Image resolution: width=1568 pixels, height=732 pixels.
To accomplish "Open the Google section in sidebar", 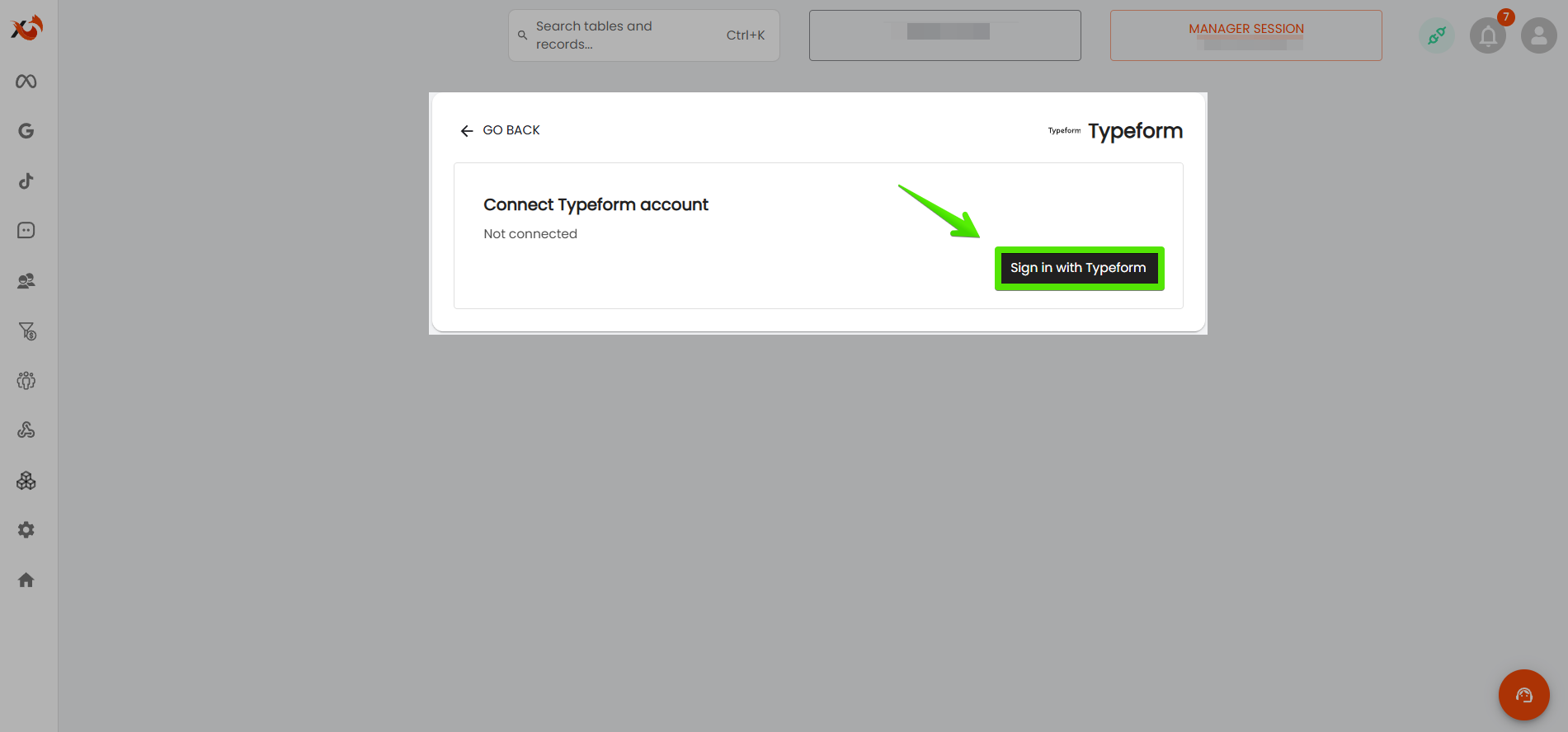I will pyautogui.click(x=26, y=131).
